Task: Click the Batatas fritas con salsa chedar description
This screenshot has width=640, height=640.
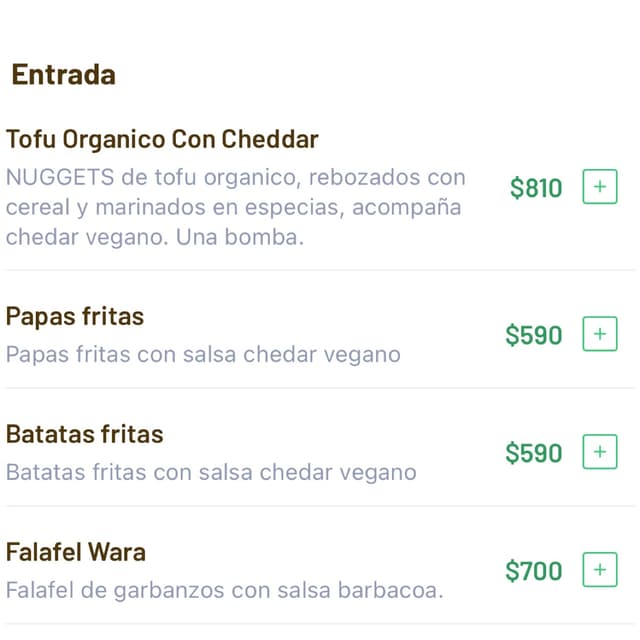Action: tap(211, 472)
